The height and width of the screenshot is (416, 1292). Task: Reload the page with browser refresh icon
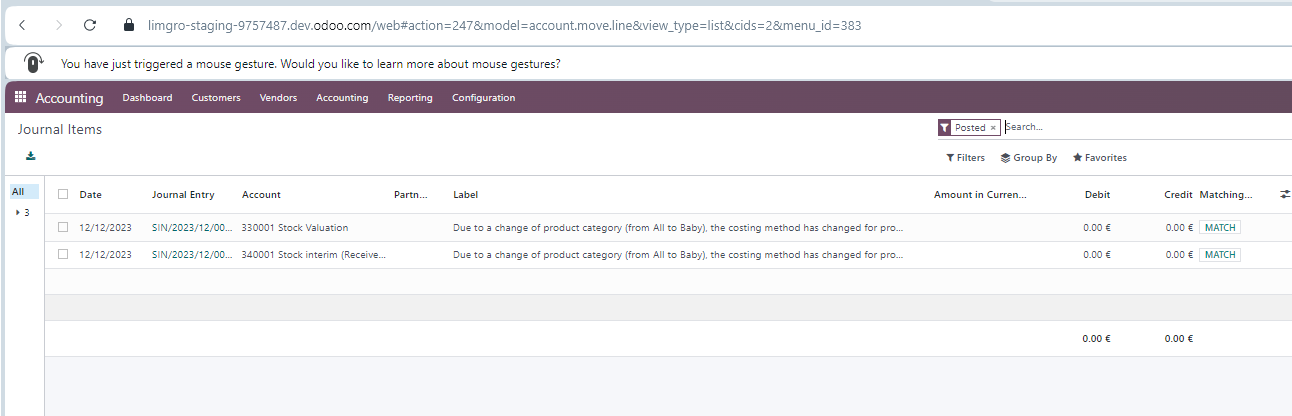90,25
